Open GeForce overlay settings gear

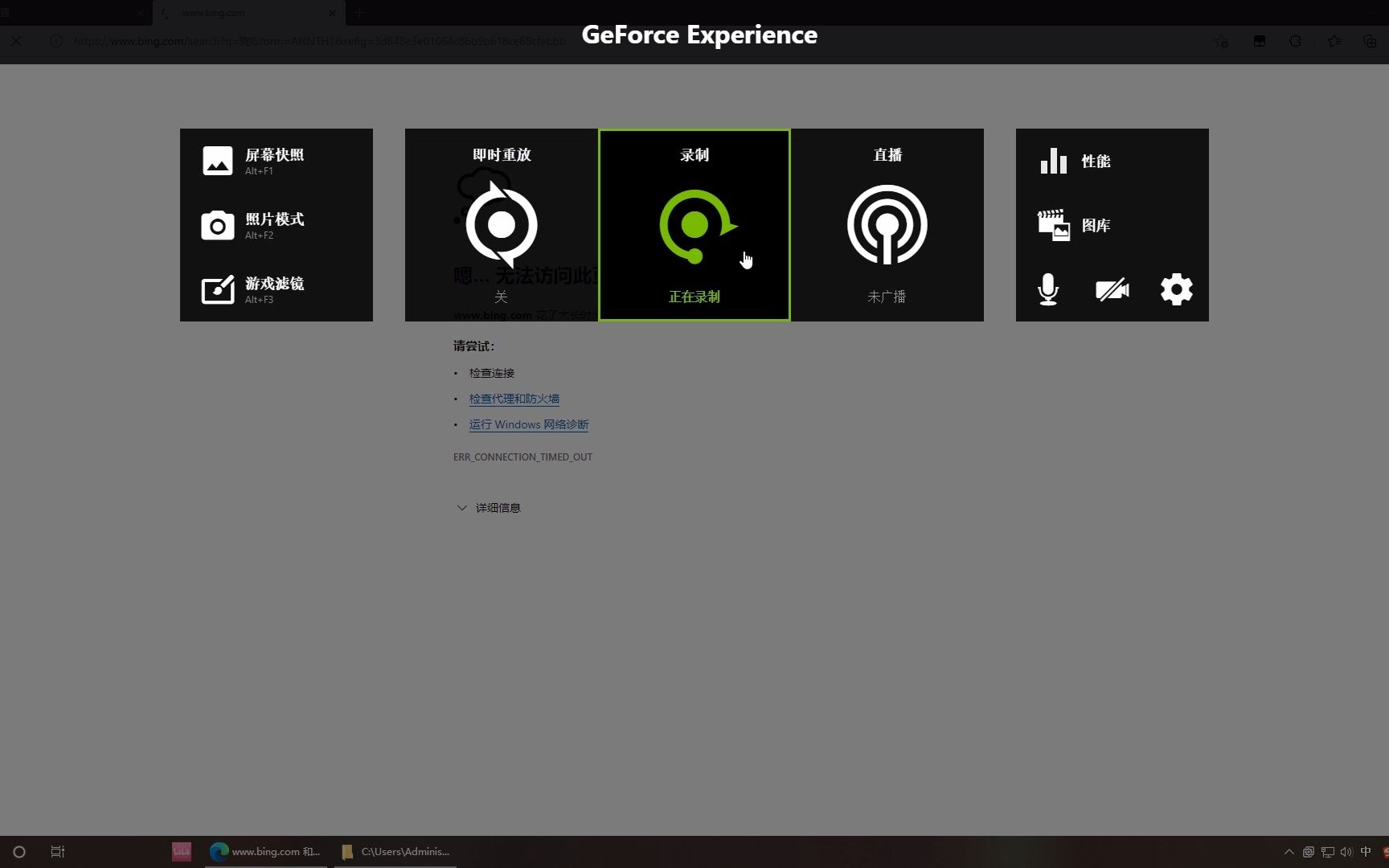tap(1177, 289)
